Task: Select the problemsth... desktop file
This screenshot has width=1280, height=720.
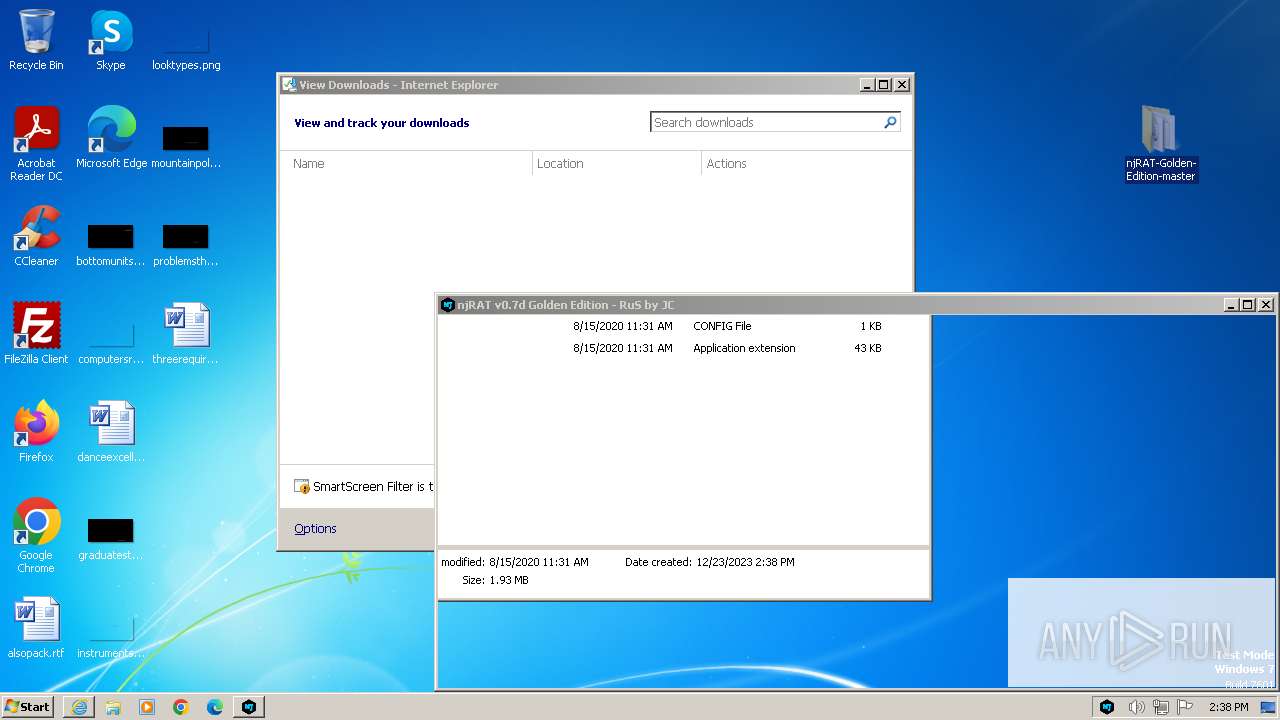Action: (x=186, y=243)
